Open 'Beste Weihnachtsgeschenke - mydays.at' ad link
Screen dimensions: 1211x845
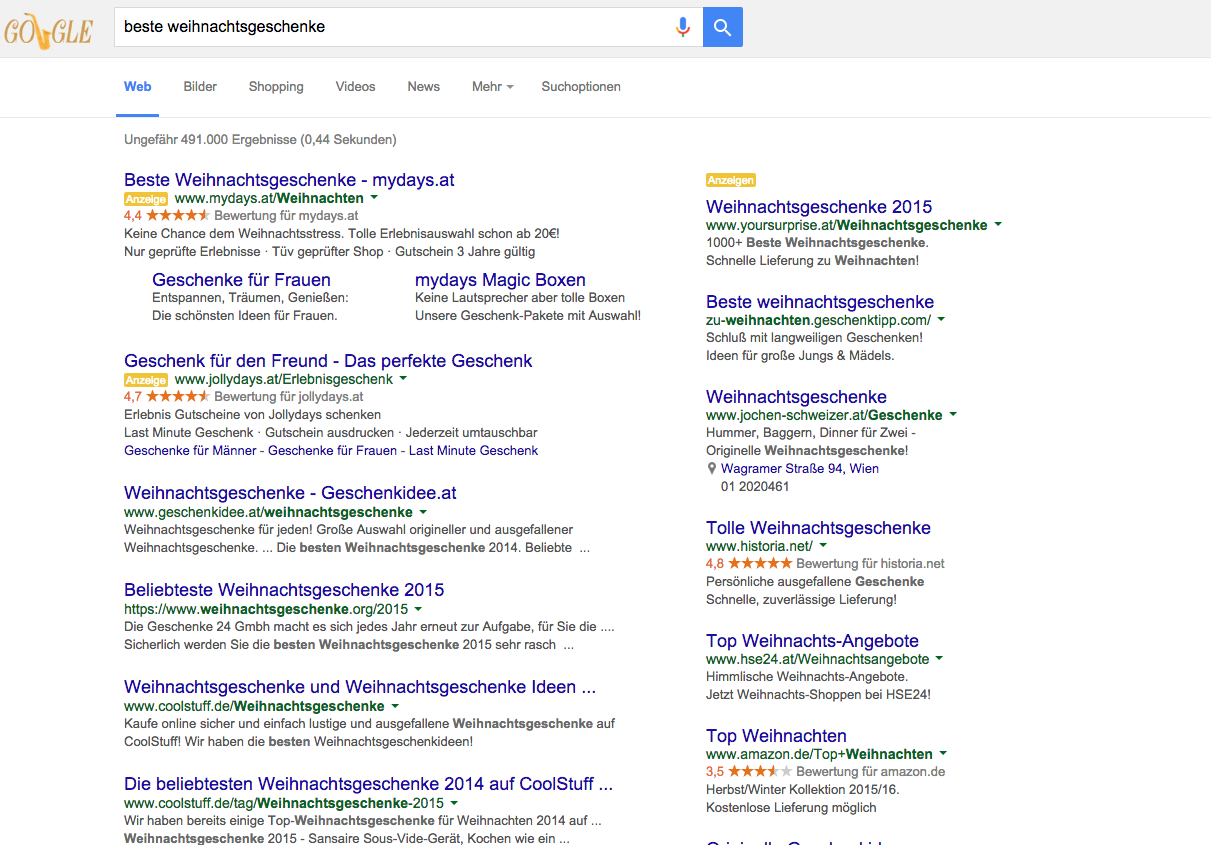click(x=289, y=180)
